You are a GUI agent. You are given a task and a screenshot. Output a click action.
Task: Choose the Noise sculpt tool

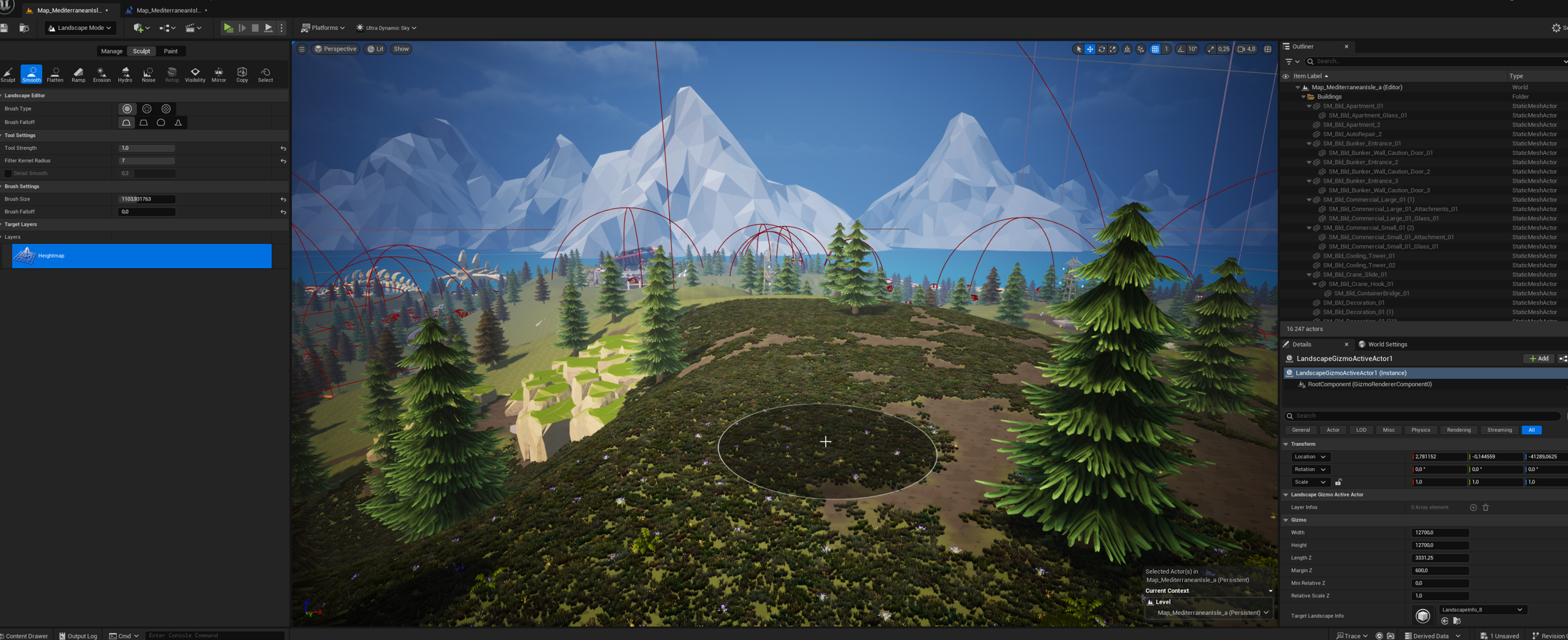(148, 74)
